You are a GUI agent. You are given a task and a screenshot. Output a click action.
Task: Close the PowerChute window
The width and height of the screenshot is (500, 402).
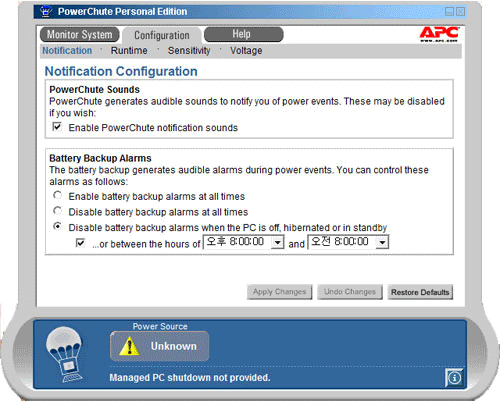(x=460, y=12)
